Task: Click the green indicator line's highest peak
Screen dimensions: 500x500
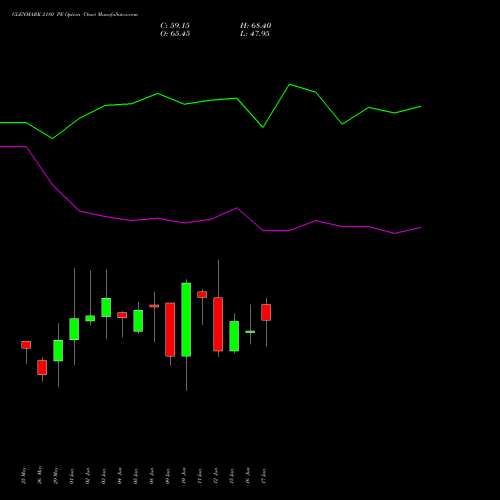Action: pyautogui.click(x=289, y=84)
